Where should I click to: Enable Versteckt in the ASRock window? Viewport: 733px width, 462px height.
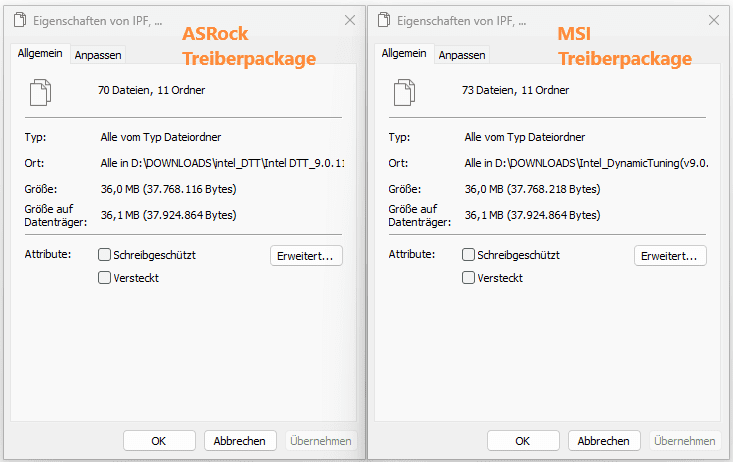coord(104,278)
